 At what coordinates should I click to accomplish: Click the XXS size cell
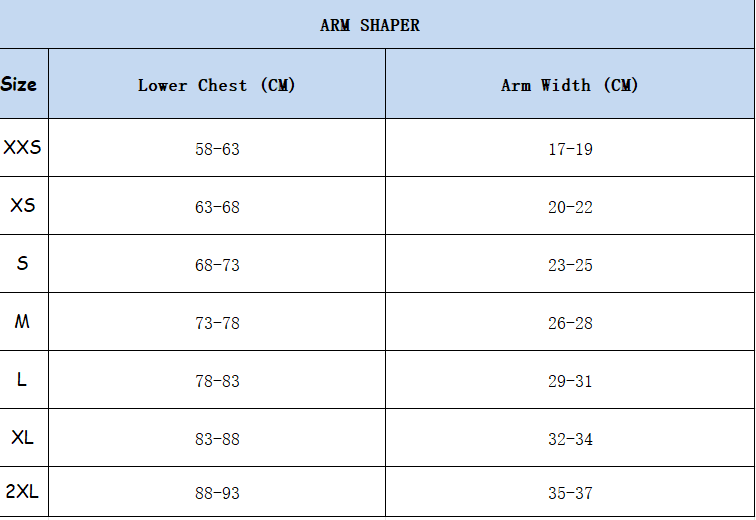point(24,147)
